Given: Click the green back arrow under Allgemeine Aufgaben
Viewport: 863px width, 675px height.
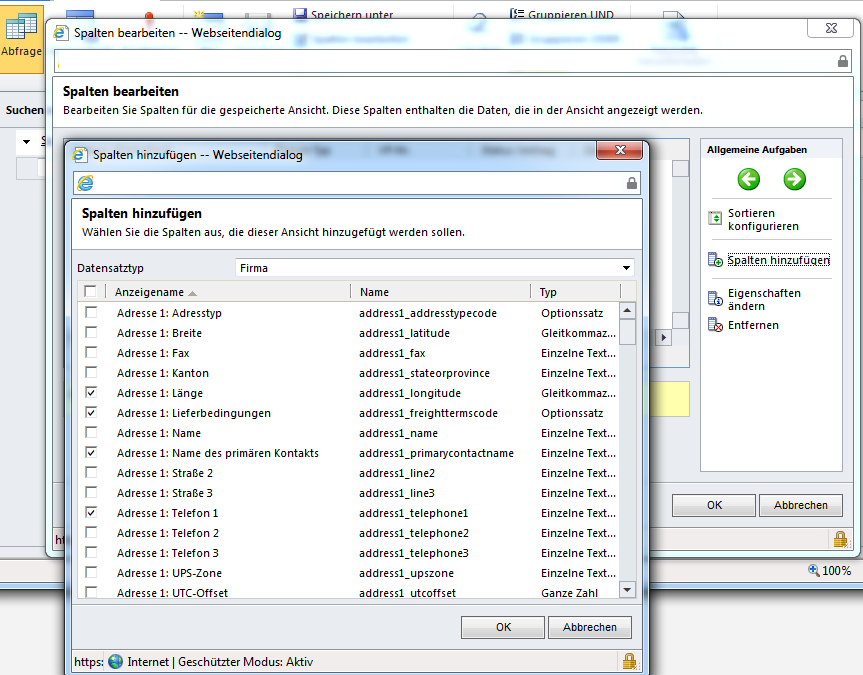Looking at the screenshot, I should 748,179.
